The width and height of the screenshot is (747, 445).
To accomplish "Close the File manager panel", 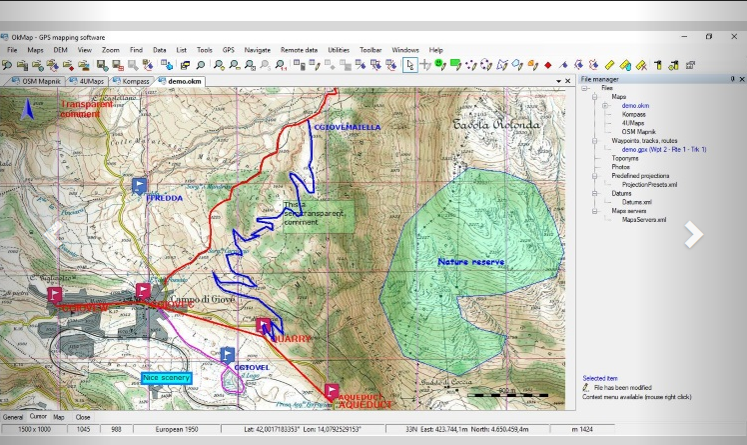I will (741, 79).
